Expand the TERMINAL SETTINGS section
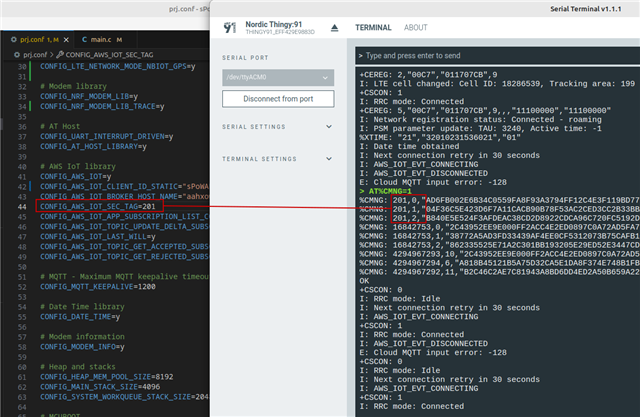640x417 pixels. click(x=278, y=159)
